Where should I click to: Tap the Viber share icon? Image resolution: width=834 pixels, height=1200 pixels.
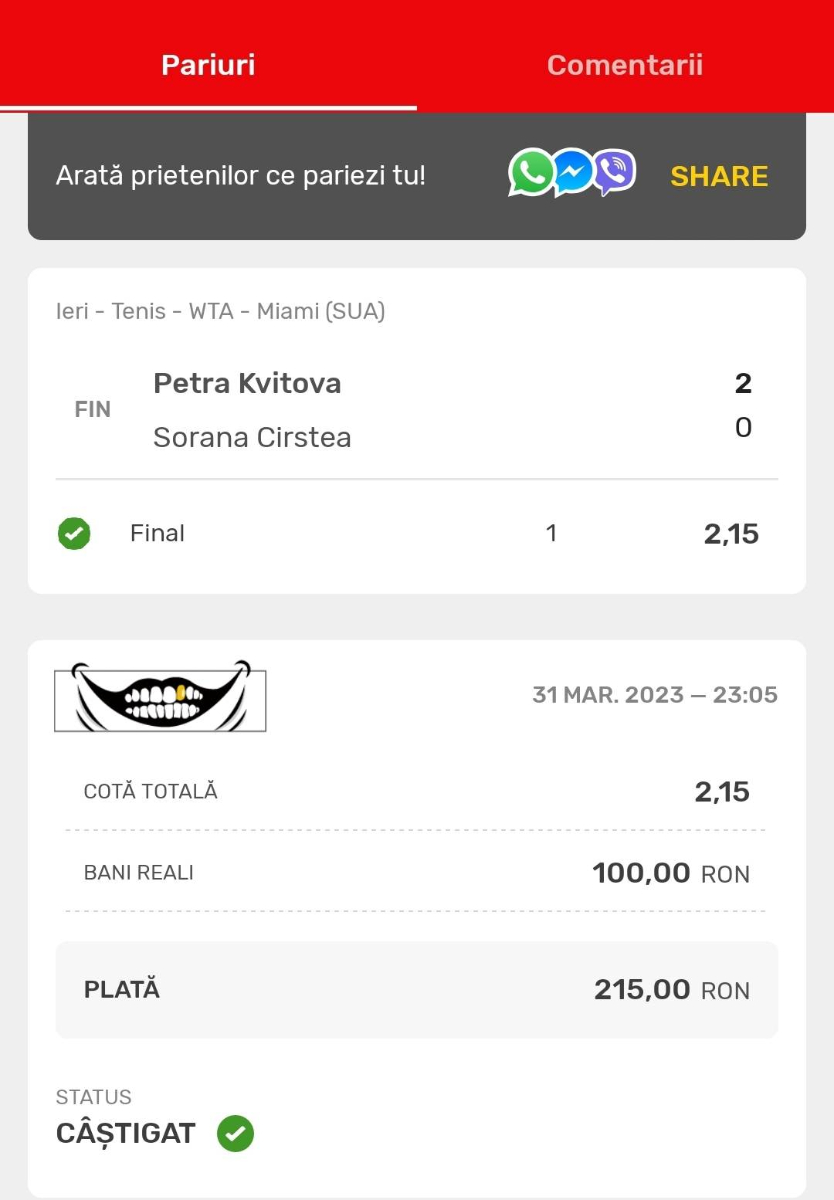614,173
